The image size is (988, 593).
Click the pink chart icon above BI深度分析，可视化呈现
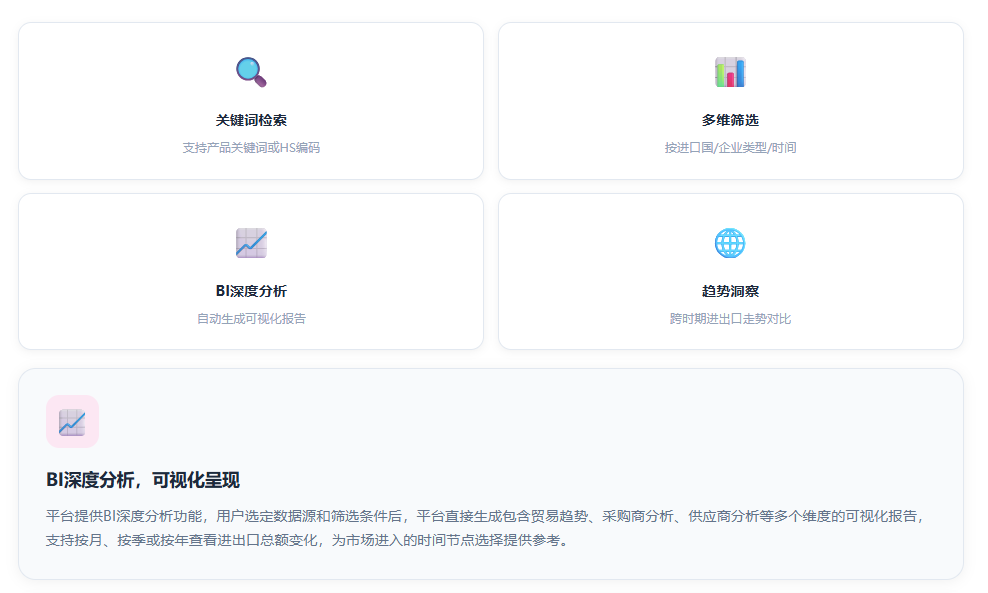pyautogui.click(x=72, y=422)
